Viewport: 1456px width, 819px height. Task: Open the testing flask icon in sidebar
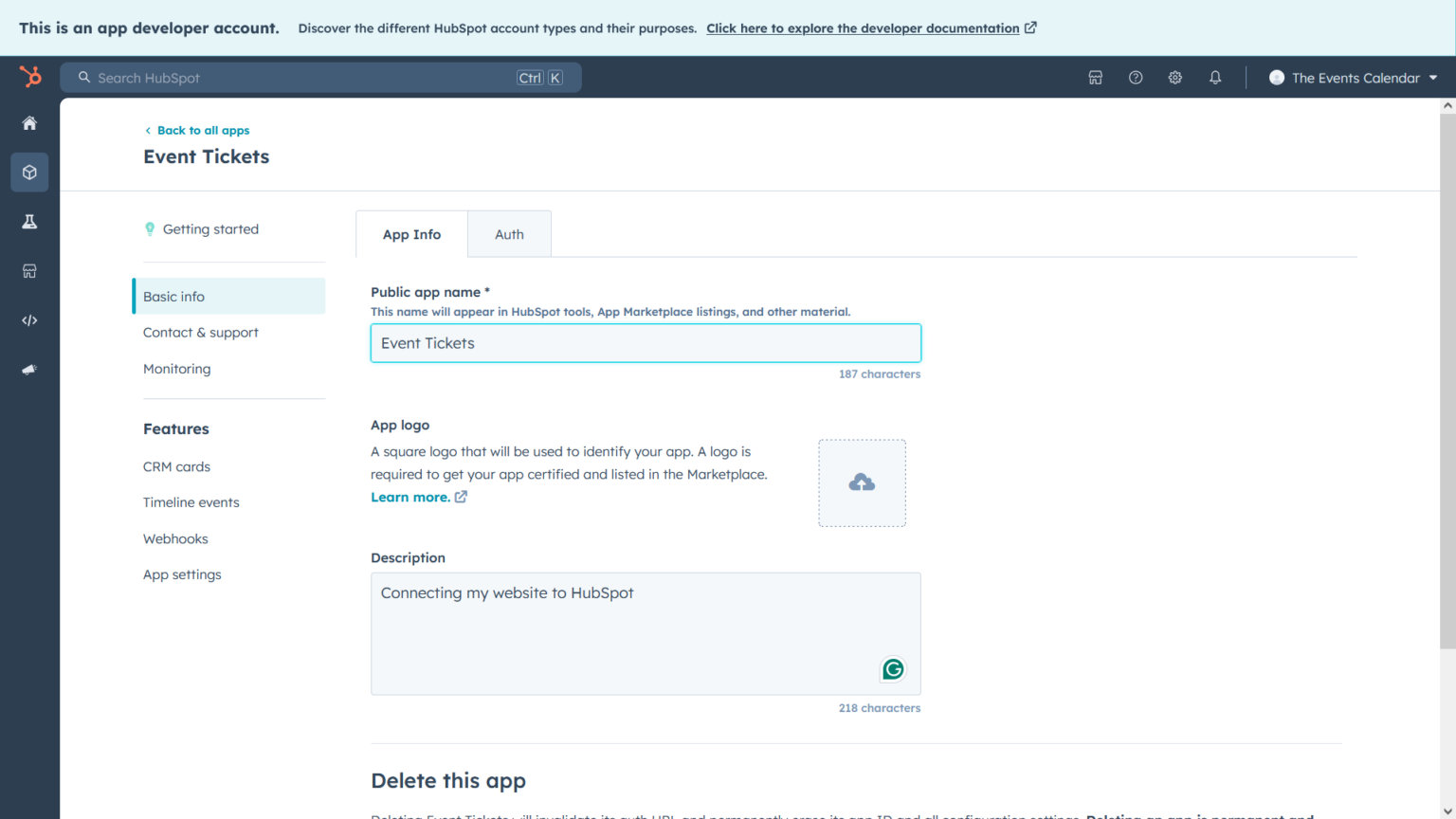(28, 221)
